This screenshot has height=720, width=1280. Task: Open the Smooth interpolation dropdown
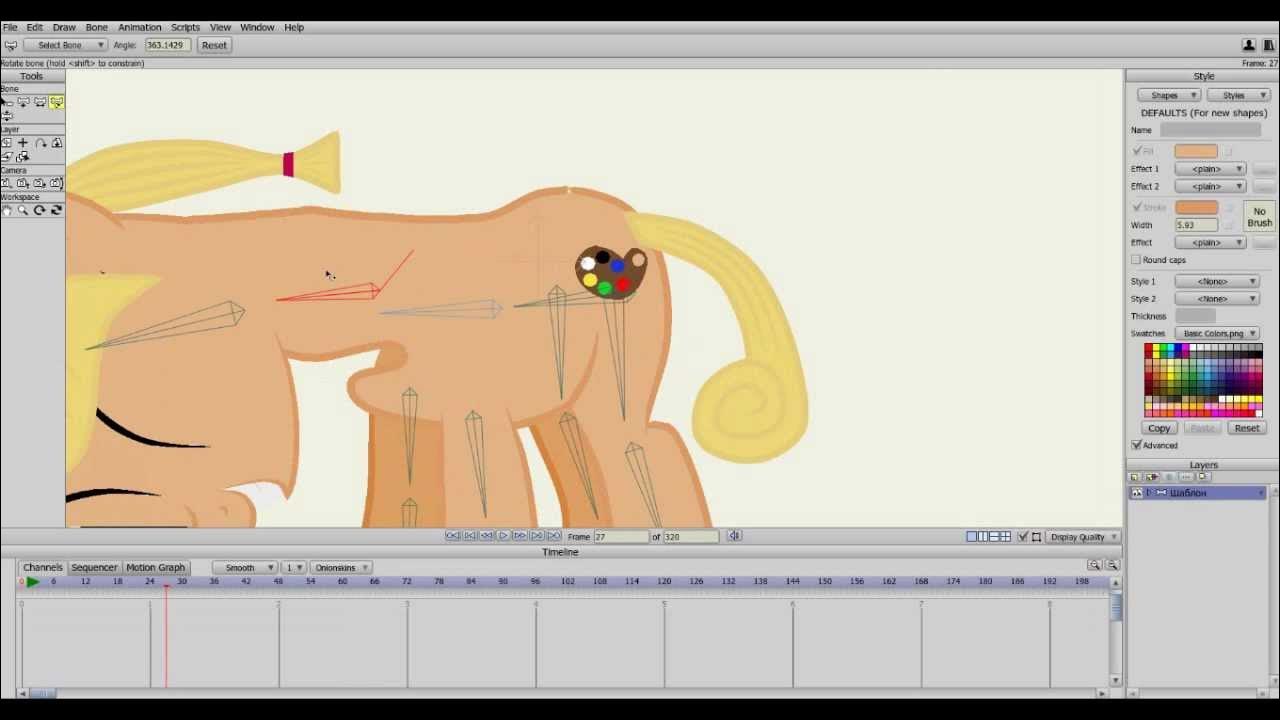point(244,567)
